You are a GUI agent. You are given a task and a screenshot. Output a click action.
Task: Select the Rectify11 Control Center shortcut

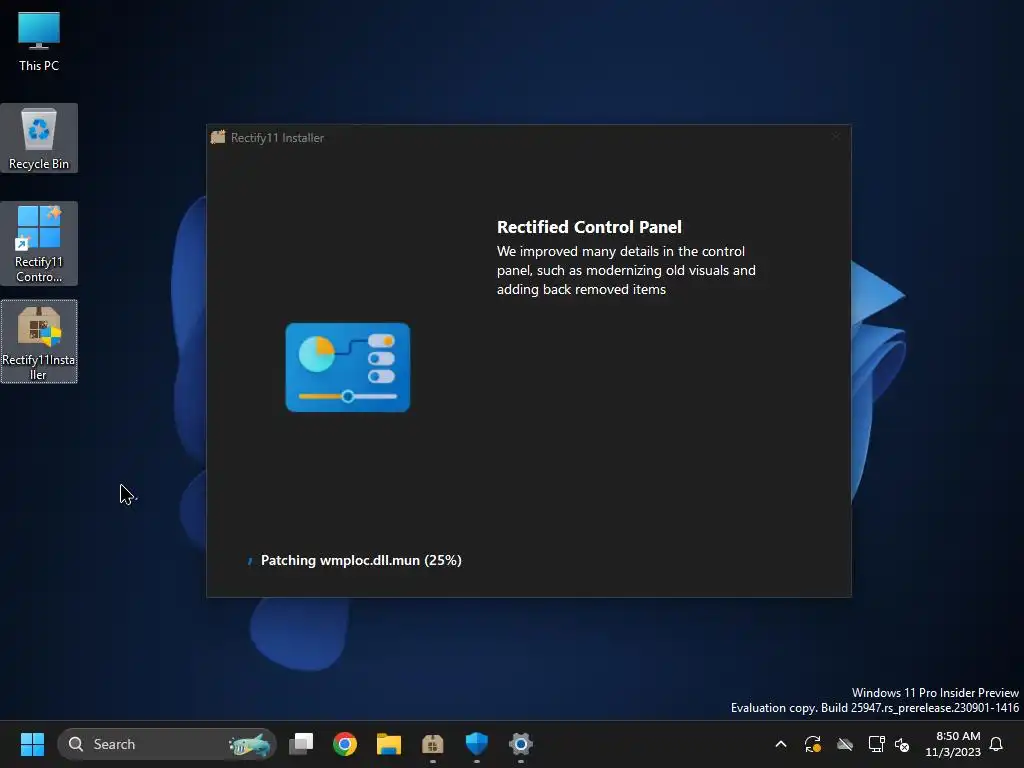click(x=39, y=244)
